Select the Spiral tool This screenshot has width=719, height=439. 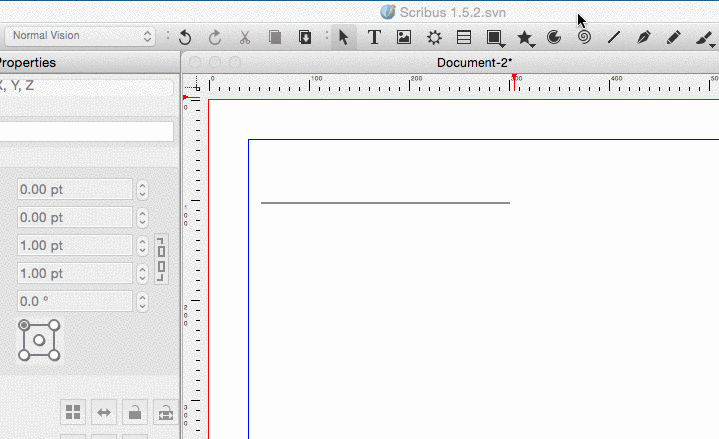(x=584, y=37)
